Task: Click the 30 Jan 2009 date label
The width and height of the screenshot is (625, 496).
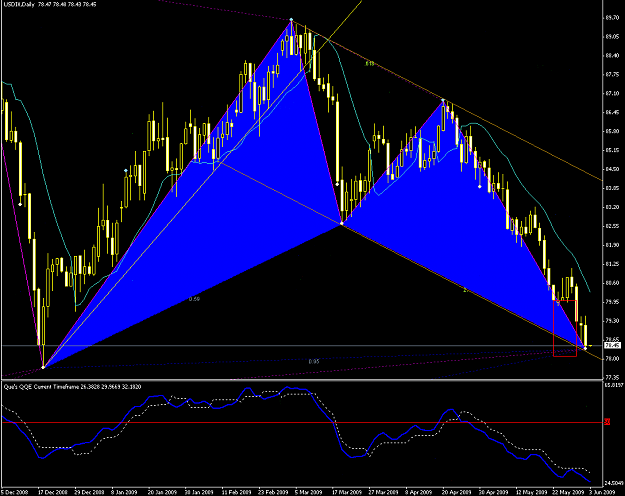Action: click(x=199, y=492)
